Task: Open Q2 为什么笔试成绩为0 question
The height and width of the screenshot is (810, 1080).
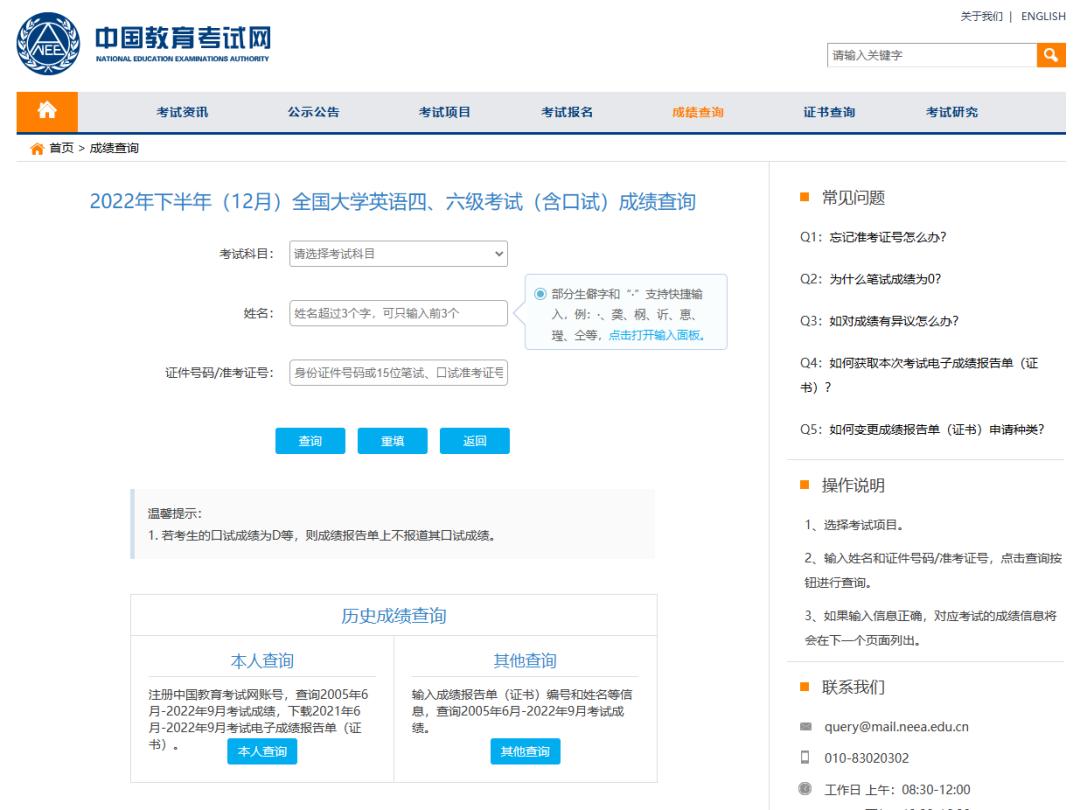Action: [870, 279]
